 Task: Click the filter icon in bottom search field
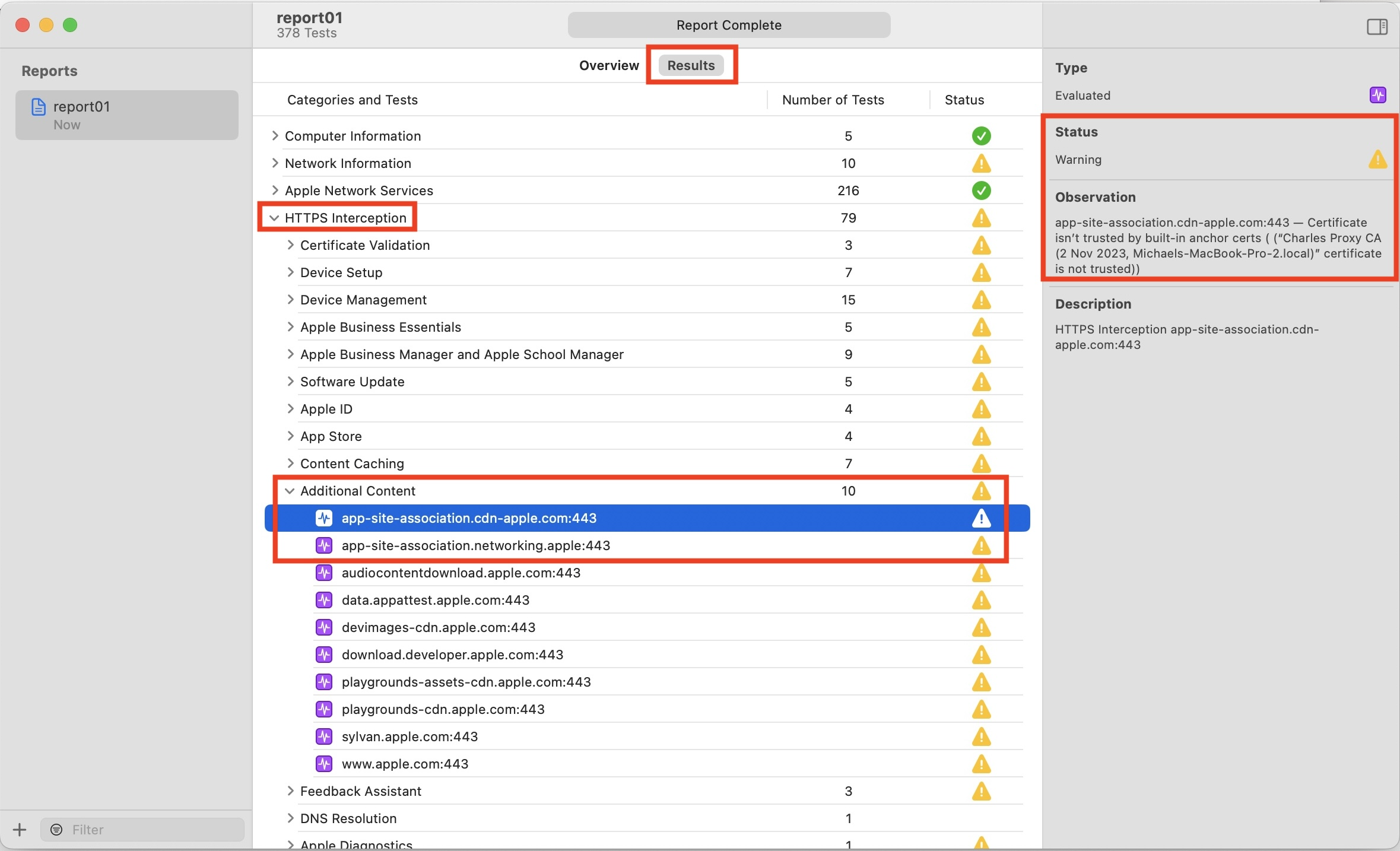coord(56,829)
